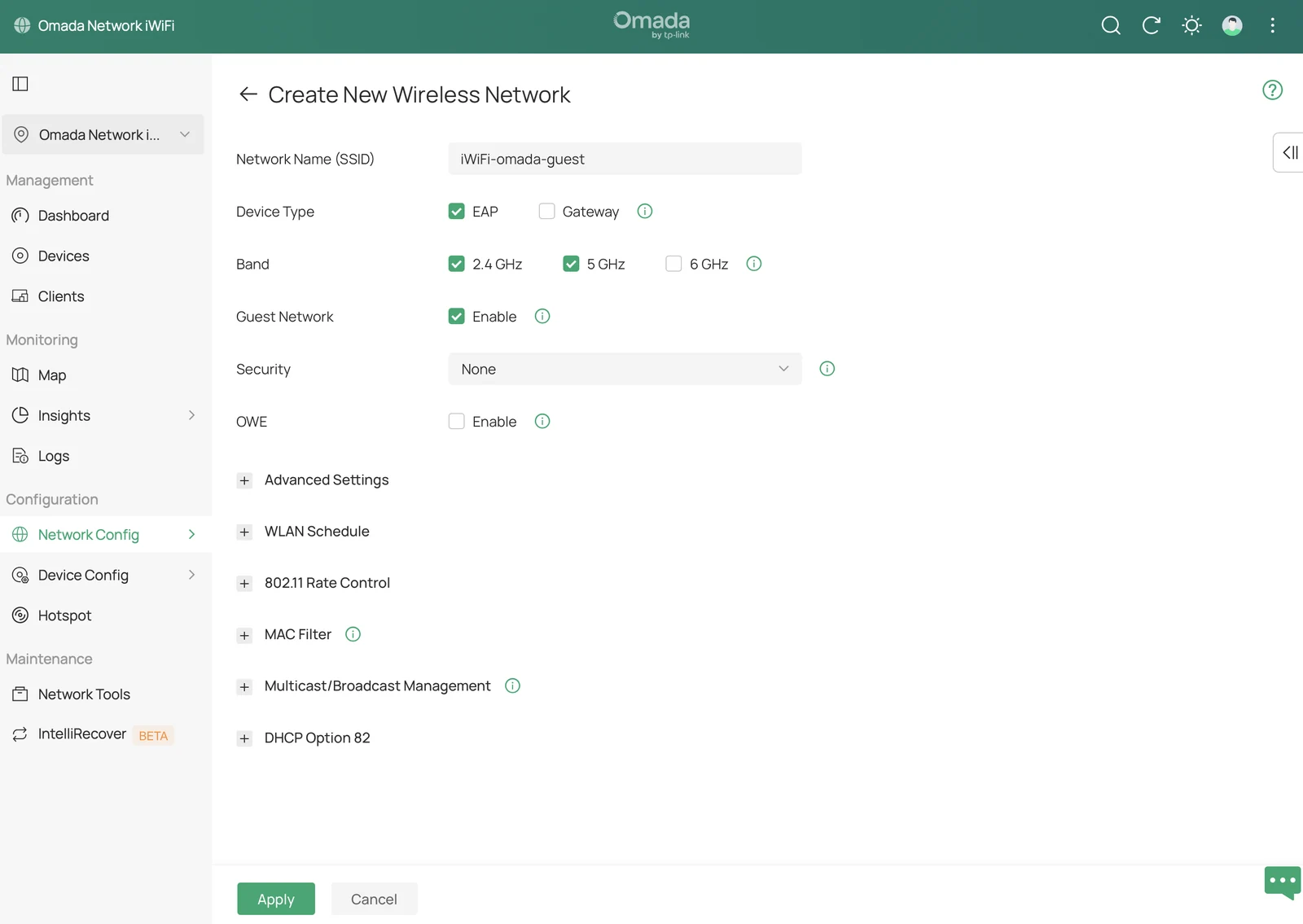Viewport: 1303px width, 924px height.
Task: Click the Band info icon
Action: tap(754, 264)
